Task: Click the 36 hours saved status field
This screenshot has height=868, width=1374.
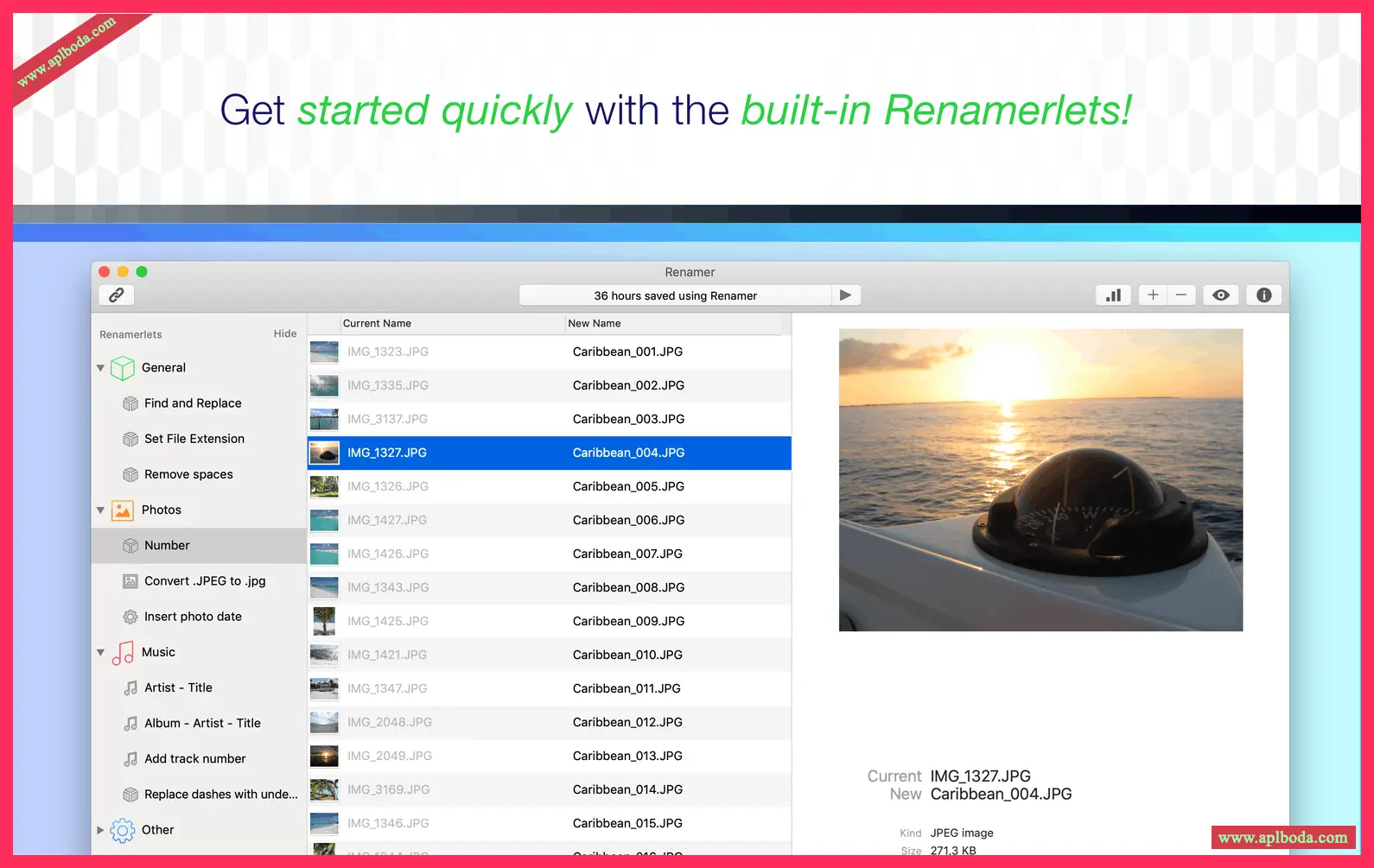Action: click(x=675, y=295)
